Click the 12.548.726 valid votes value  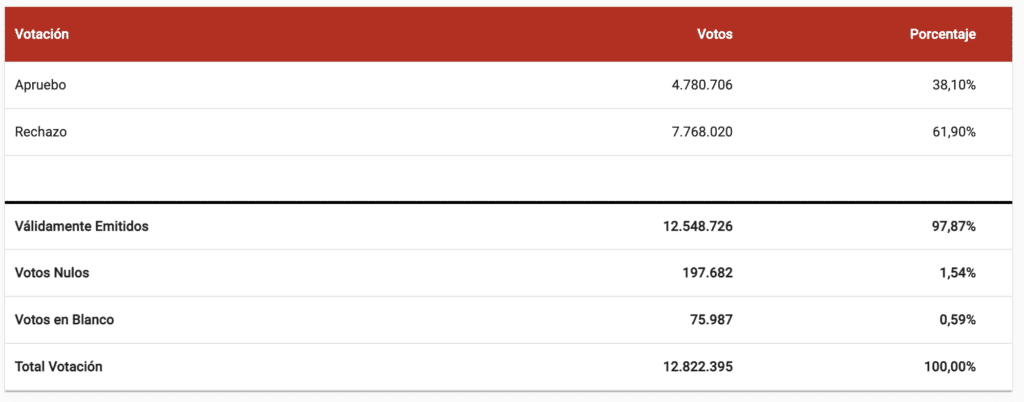(698, 226)
